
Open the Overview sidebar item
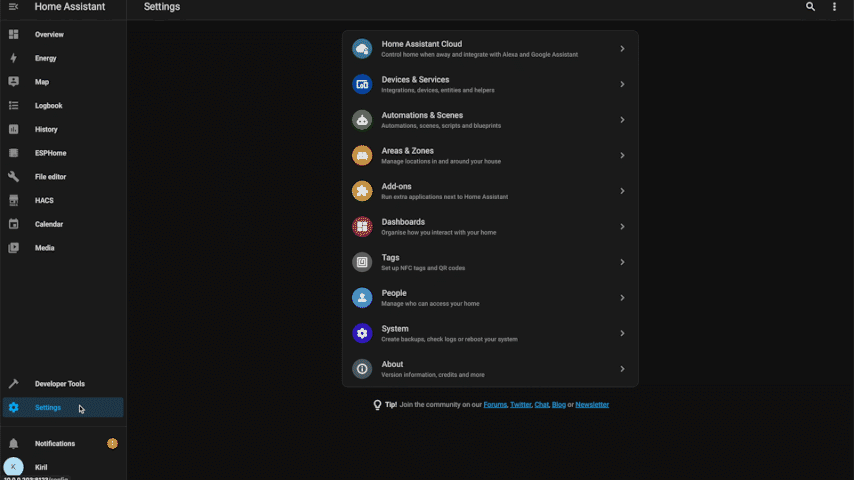(63, 34)
